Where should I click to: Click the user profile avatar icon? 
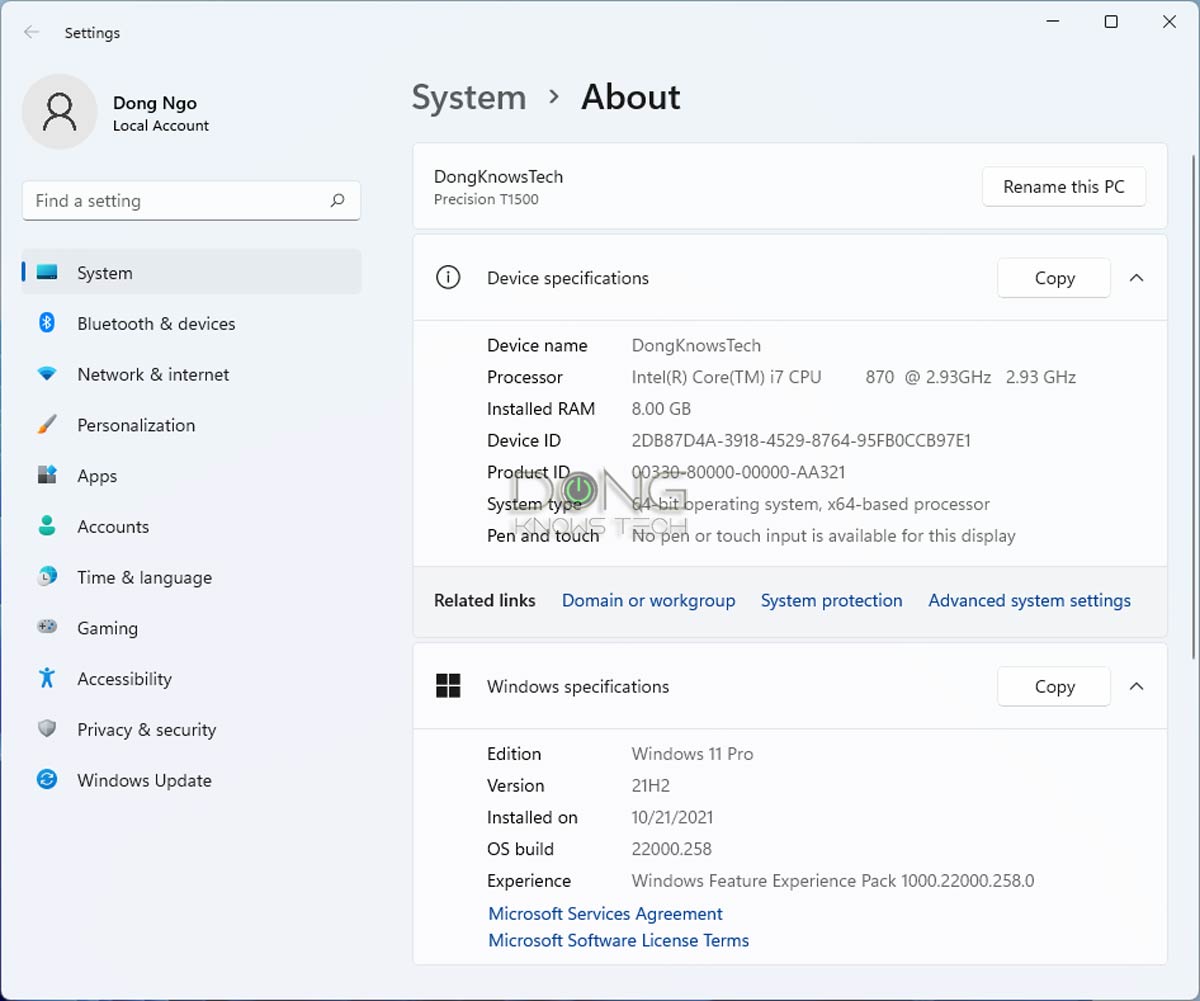tap(60, 112)
